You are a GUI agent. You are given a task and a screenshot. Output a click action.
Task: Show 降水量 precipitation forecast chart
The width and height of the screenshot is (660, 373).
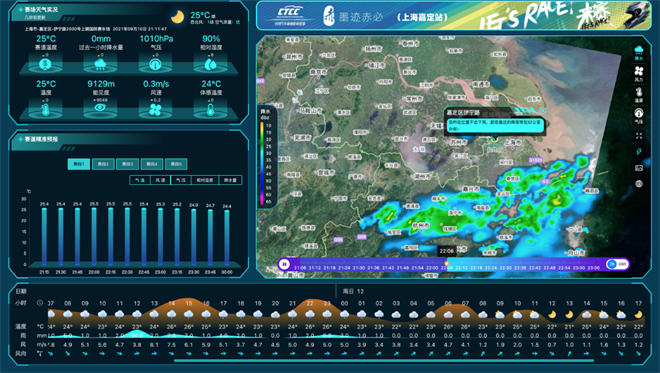(x=230, y=180)
